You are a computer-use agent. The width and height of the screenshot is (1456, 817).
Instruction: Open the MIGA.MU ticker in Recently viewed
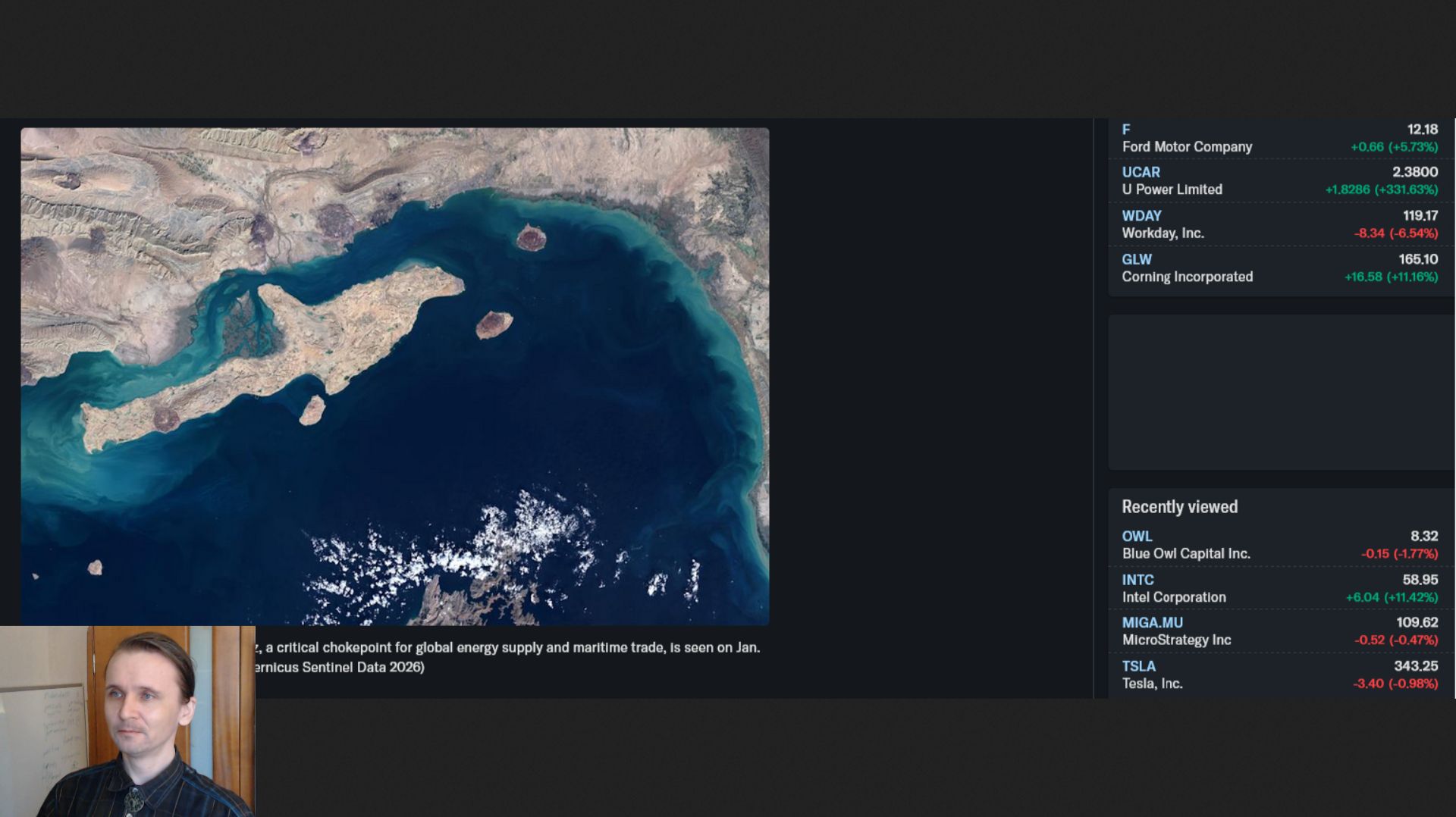[x=1152, y=623]
